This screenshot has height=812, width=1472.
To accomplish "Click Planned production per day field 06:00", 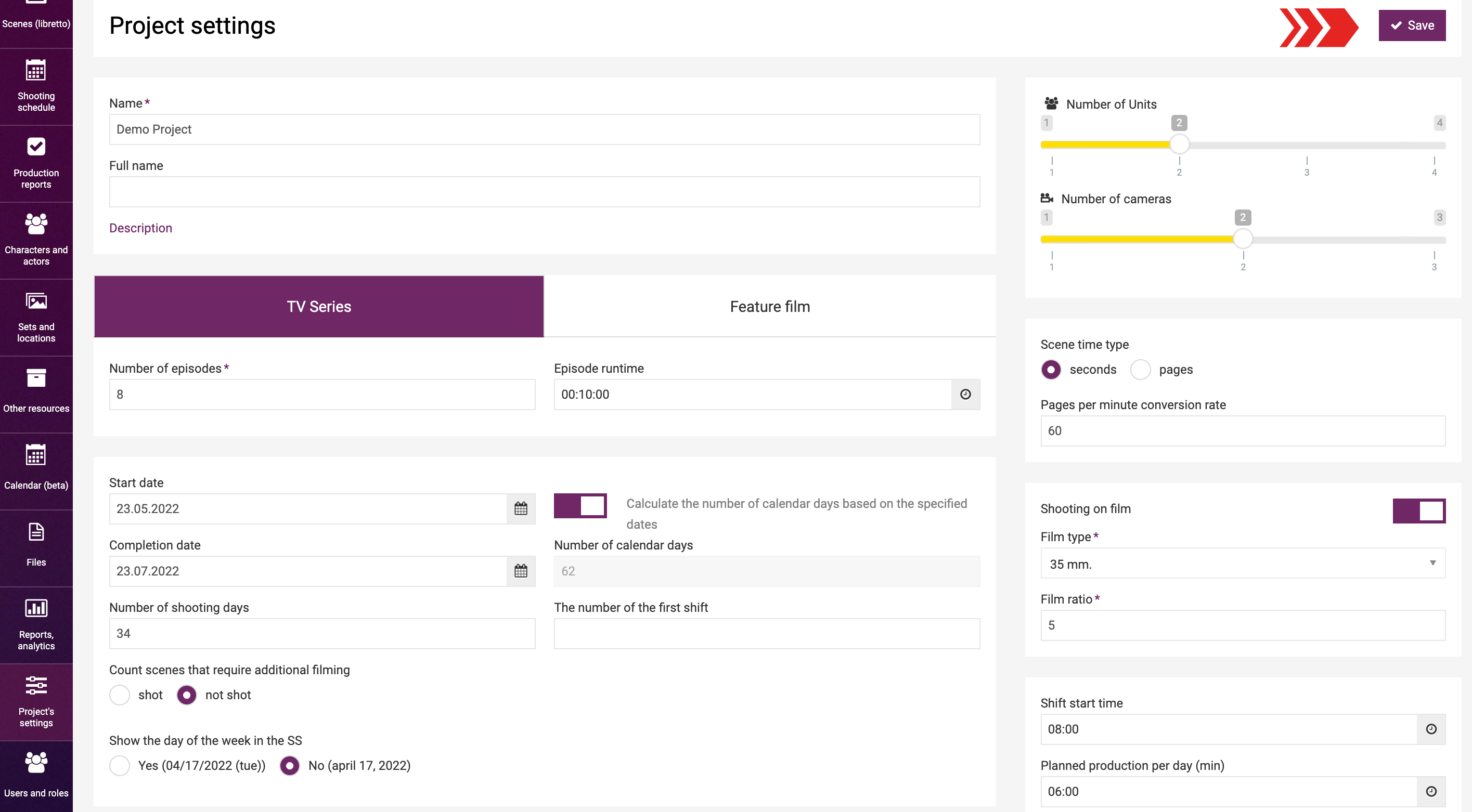I will (x=1229, y=791).
